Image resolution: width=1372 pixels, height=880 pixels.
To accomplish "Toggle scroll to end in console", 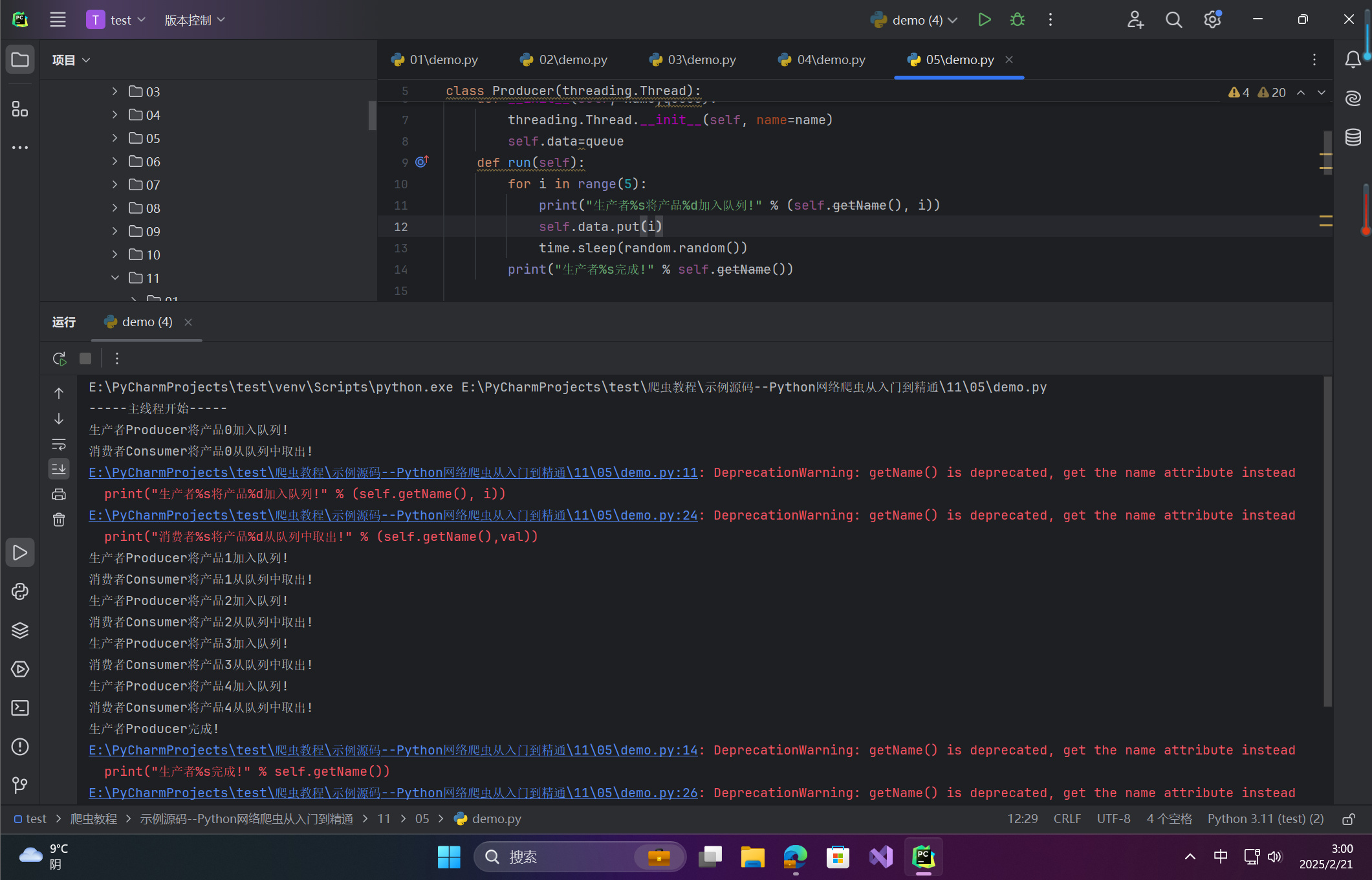I will click(x=59, y=469).
